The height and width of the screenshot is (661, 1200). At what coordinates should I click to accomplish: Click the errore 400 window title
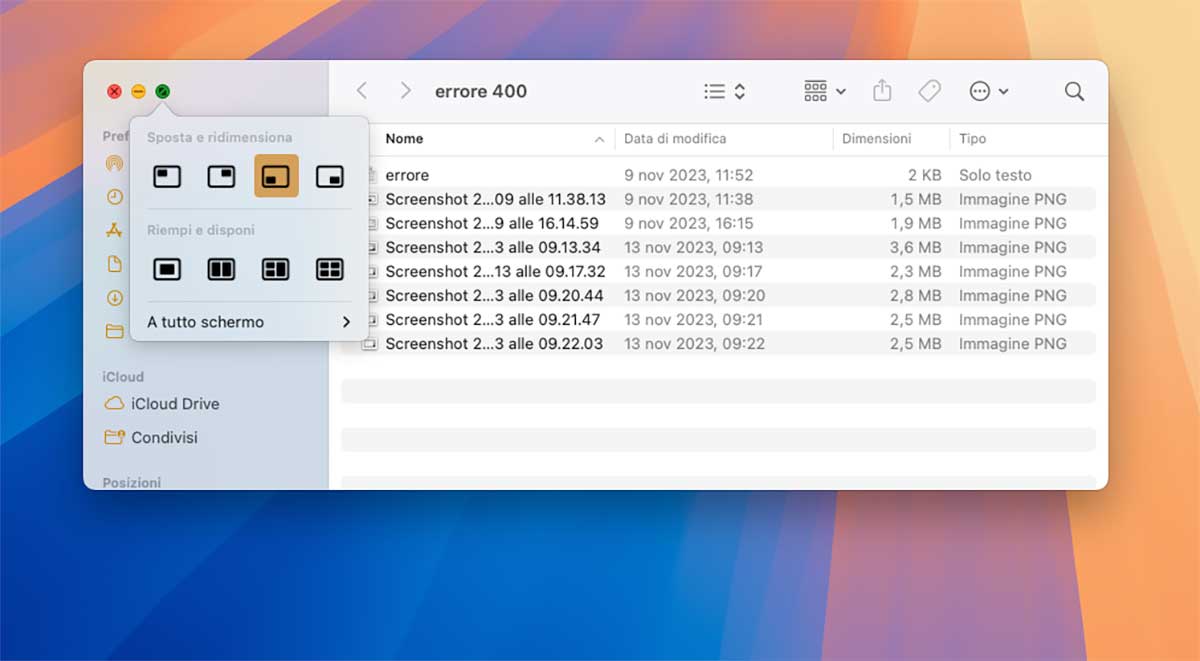[481, 91]
